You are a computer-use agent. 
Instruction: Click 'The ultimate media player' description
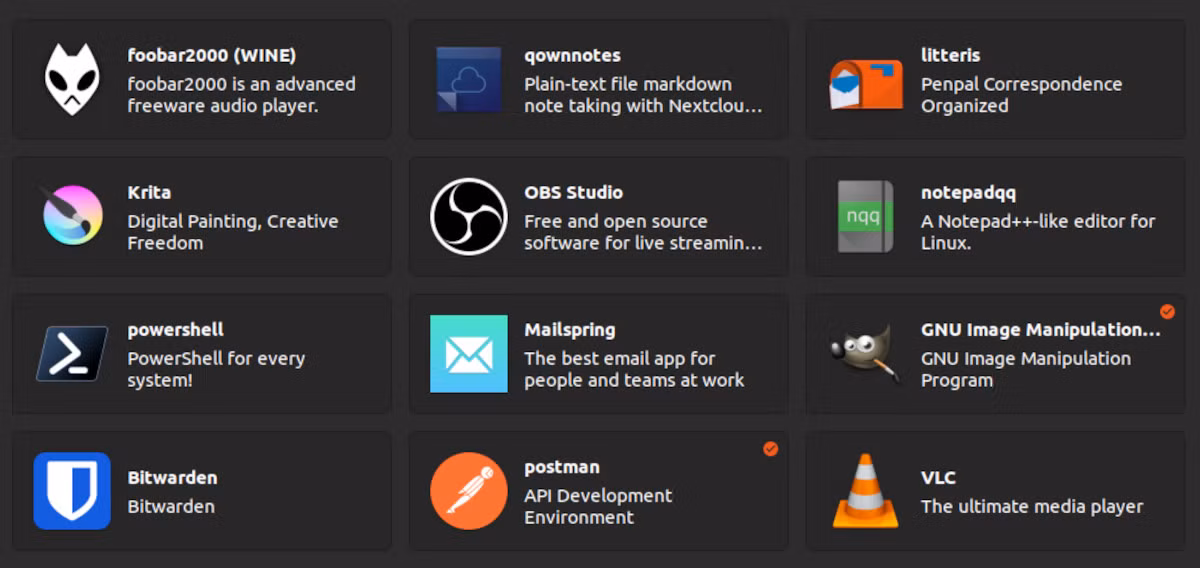point(1032,506)
